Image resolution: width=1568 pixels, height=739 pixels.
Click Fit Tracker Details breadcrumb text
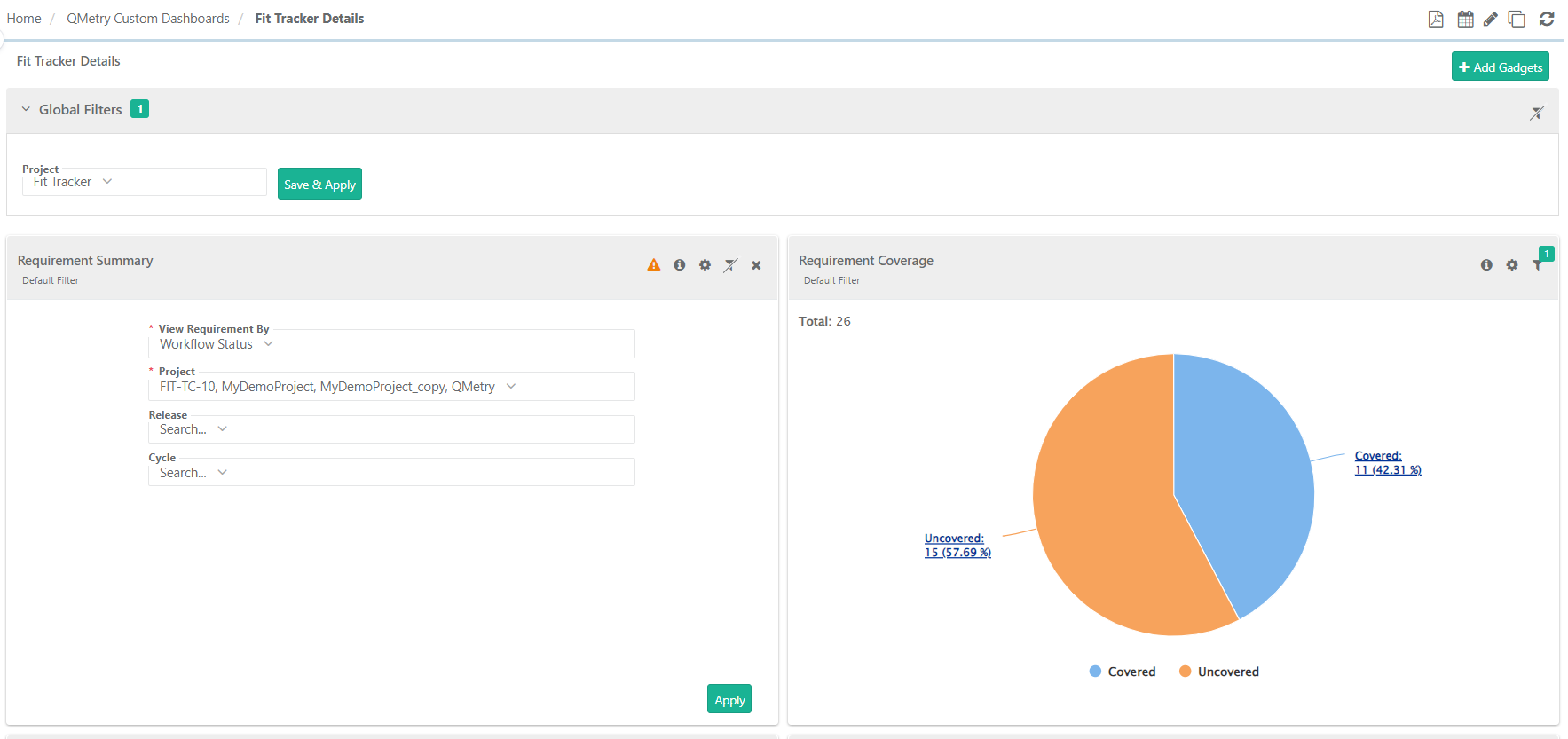[310, 19]
